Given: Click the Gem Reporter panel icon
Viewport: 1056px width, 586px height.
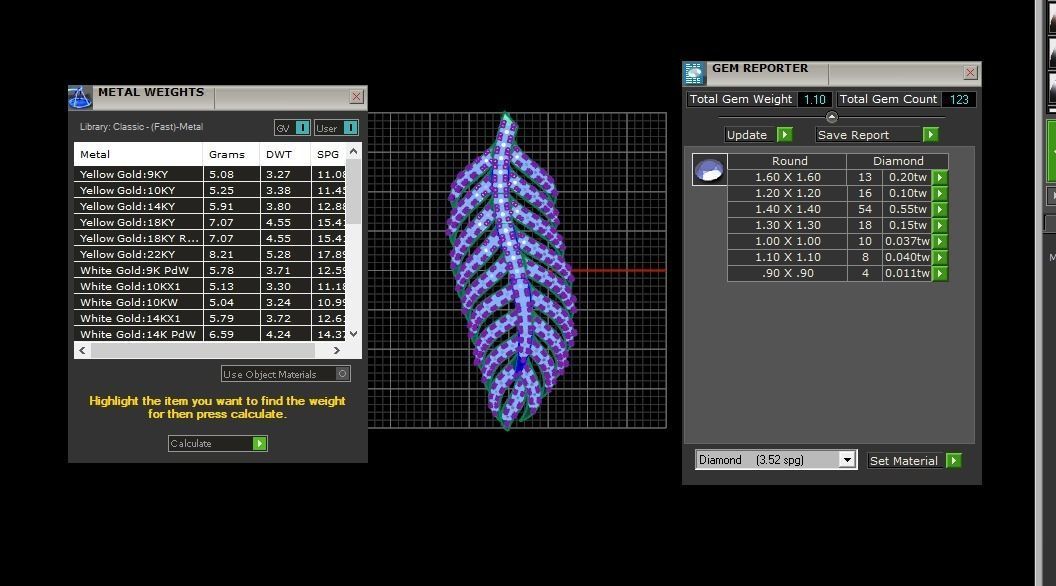Looking at the screenshot, I should [694, 73].
